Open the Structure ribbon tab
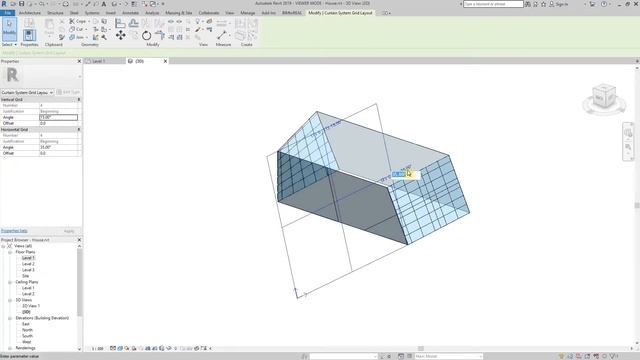The width and height of the screenshot is (640, 360). click(55, 13)
